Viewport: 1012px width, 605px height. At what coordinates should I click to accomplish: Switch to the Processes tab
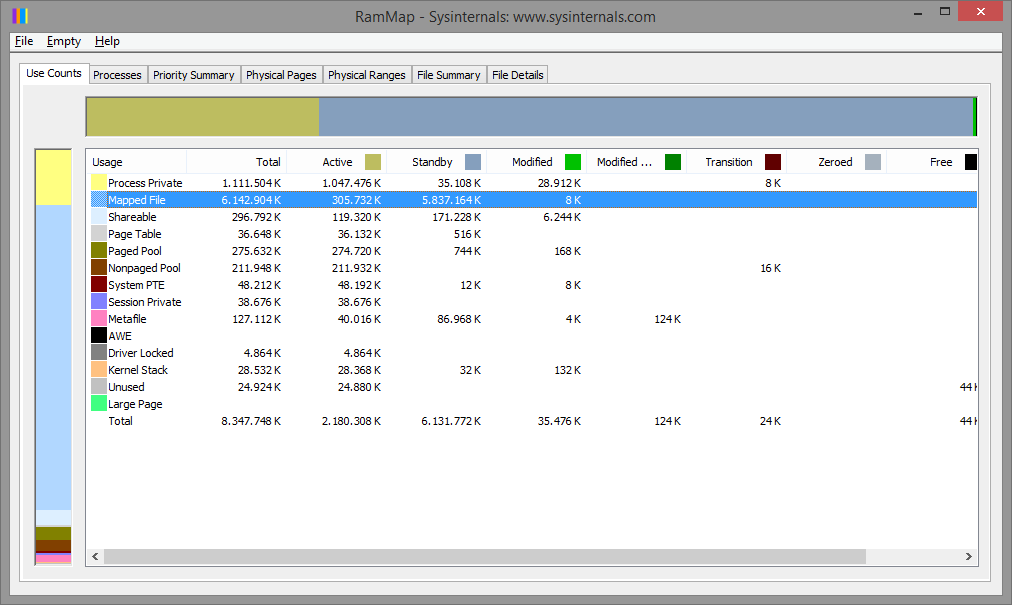click(117, 75)
